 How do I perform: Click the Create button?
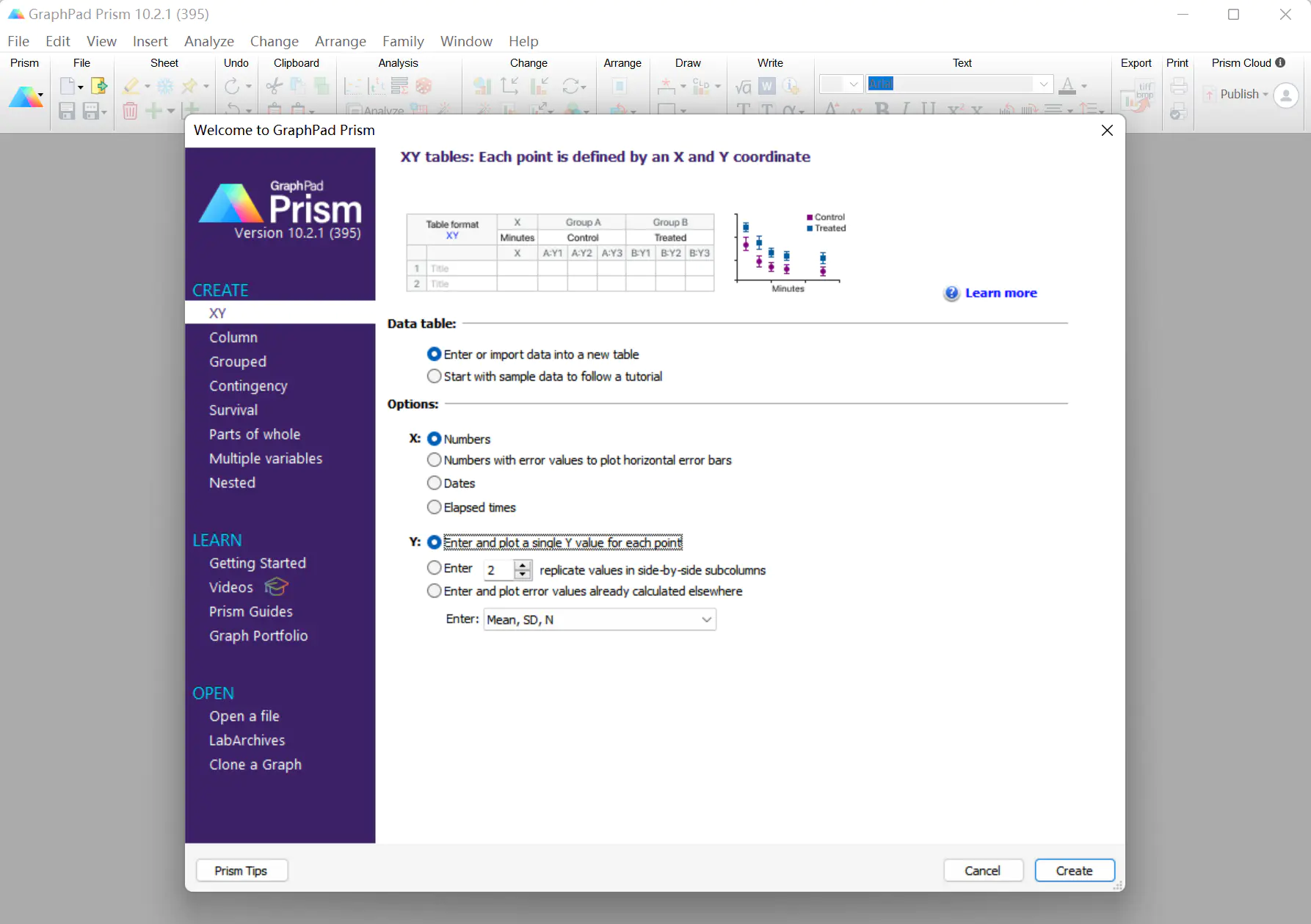1075,870
